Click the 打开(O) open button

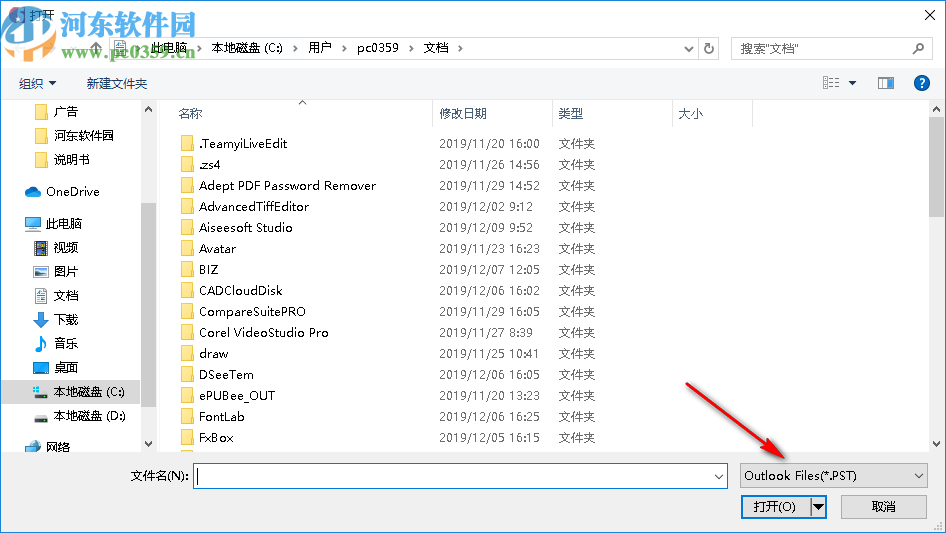(x=775, y=506)
